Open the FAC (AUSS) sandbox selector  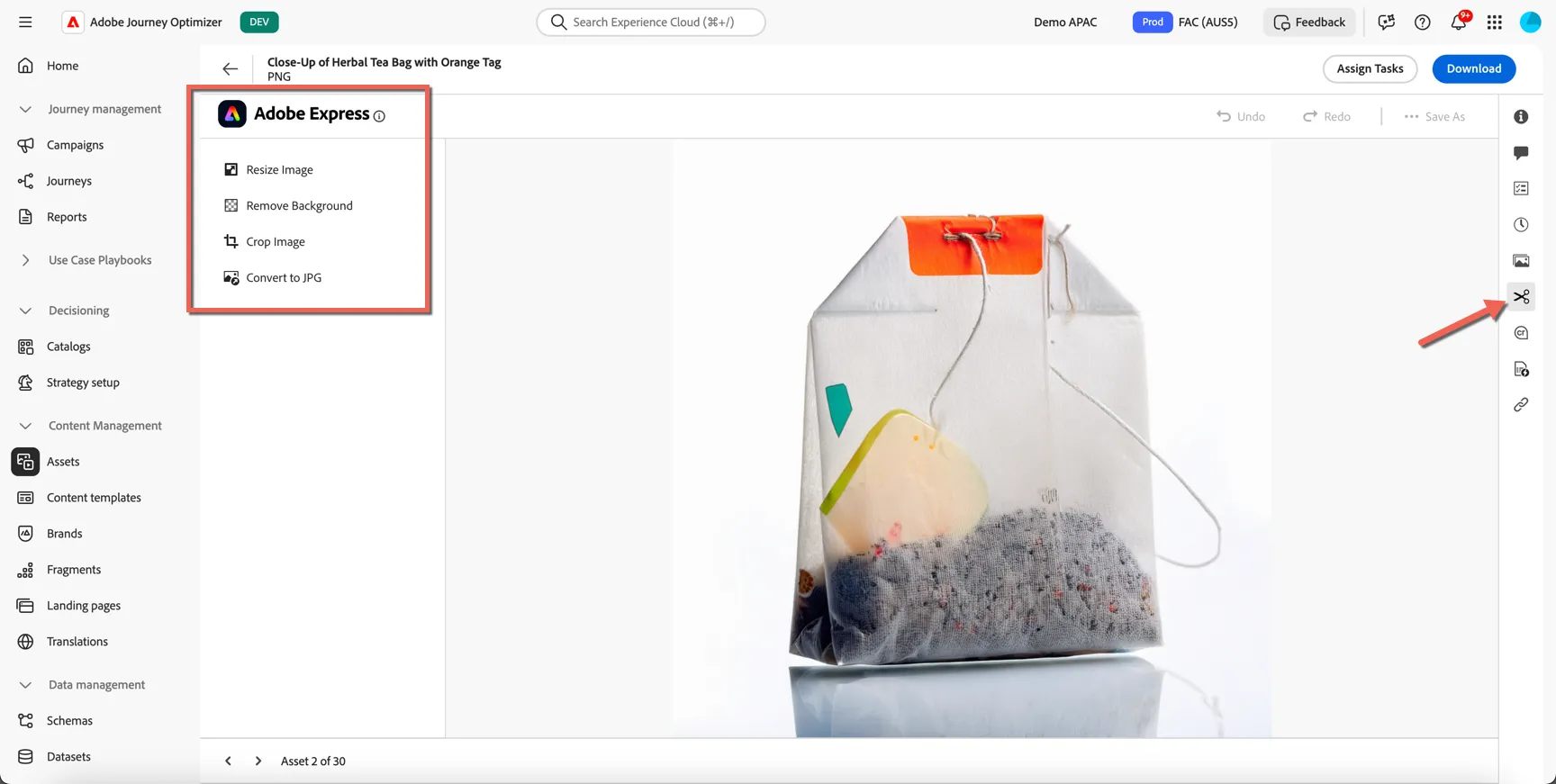coord(1208,23)
